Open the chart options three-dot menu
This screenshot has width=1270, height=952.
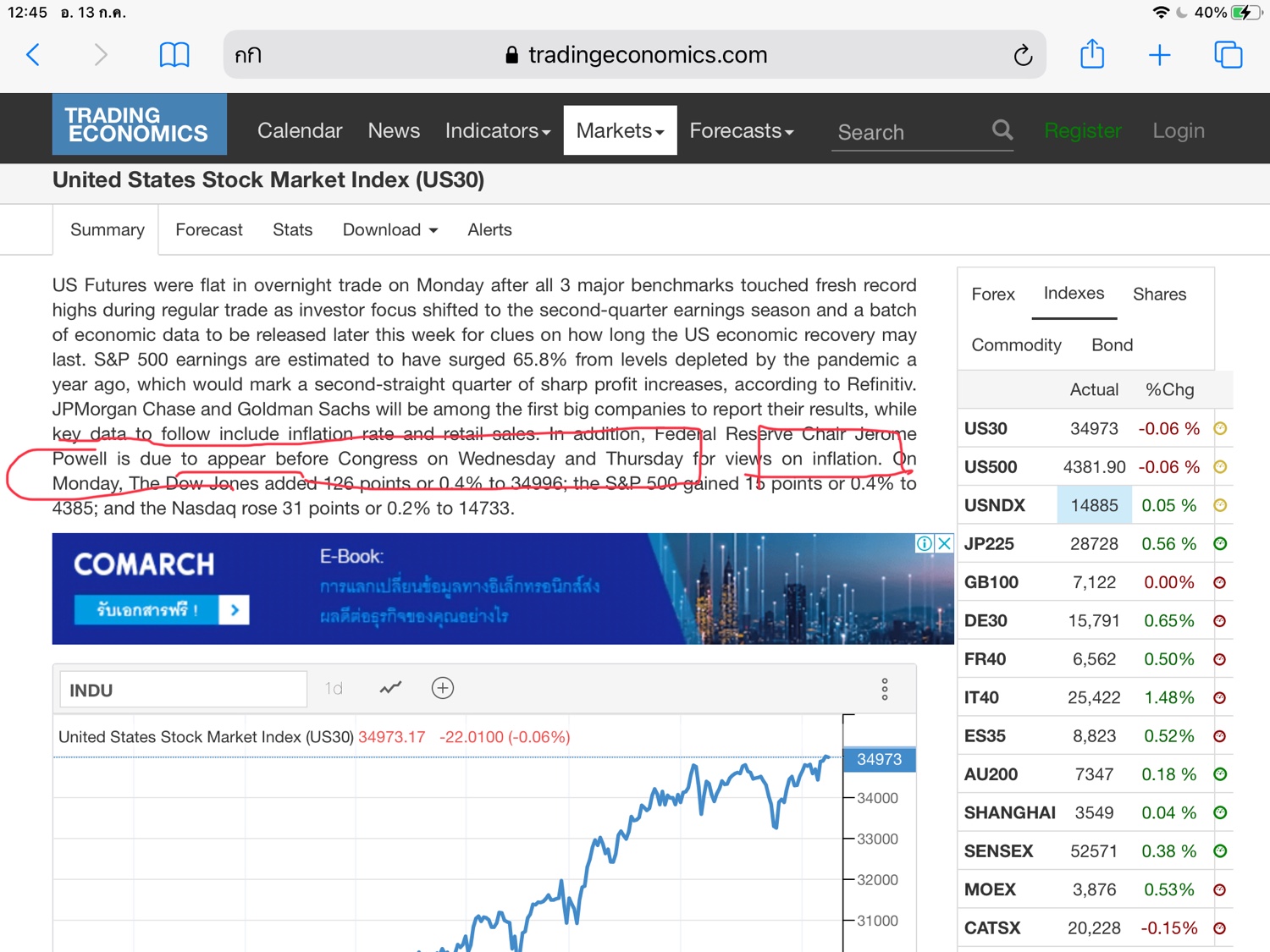pos(885,689)
